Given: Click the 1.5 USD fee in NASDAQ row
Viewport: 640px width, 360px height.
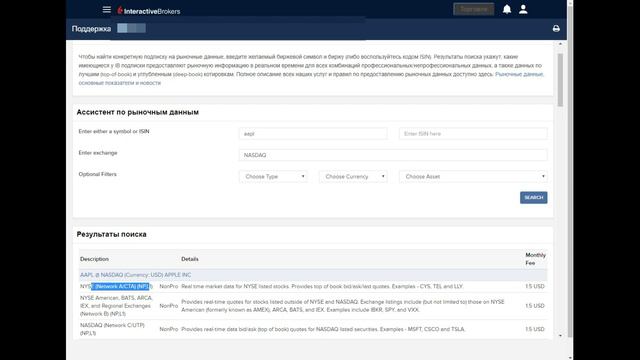Looking at the screenshot, I should click(535, 329).
